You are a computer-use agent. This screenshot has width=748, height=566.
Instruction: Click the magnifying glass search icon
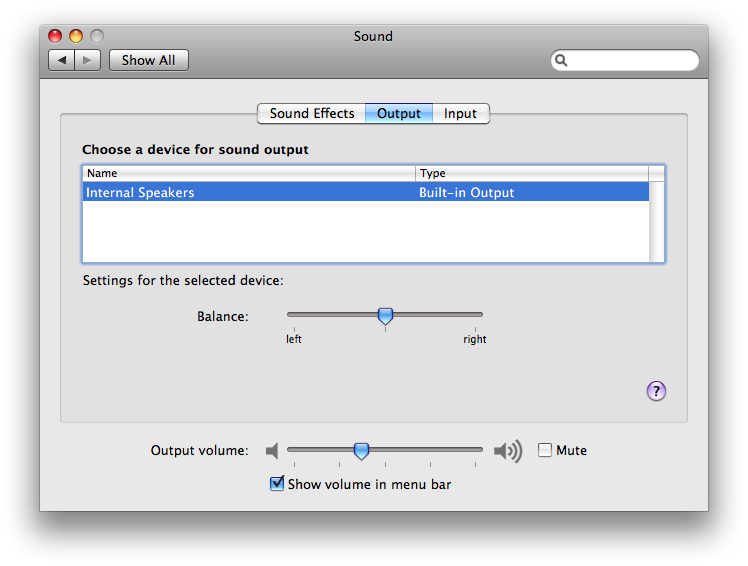[561, 60]
